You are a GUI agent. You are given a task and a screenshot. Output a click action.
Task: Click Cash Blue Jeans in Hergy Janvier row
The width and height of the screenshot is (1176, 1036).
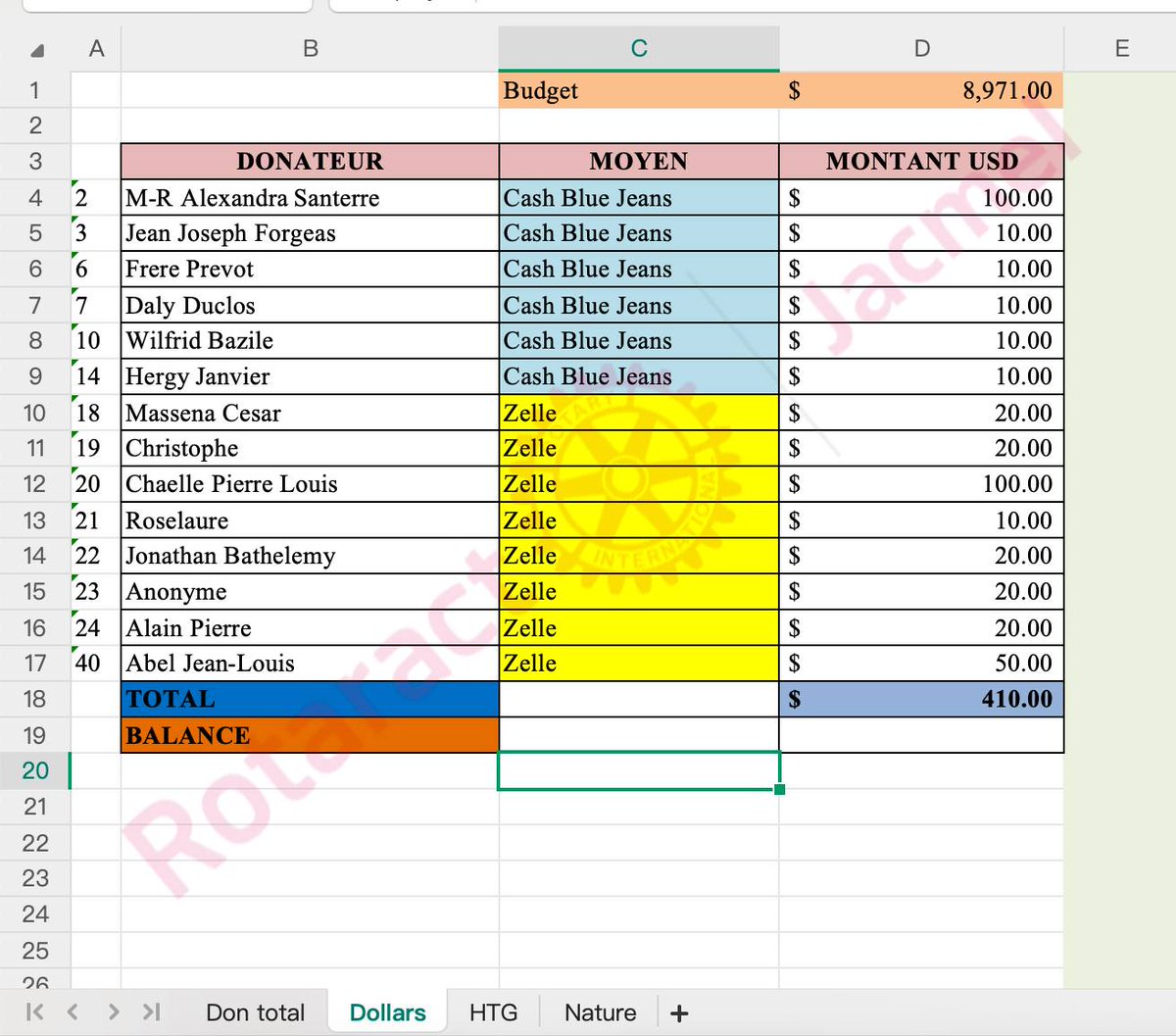[x=639, y=376]
